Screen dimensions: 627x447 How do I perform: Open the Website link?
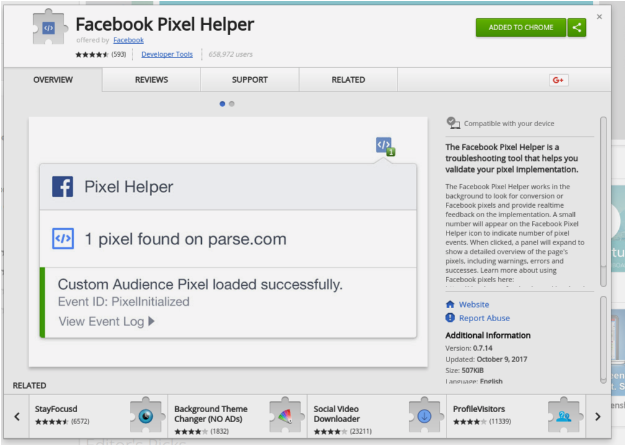coord(474,305)
